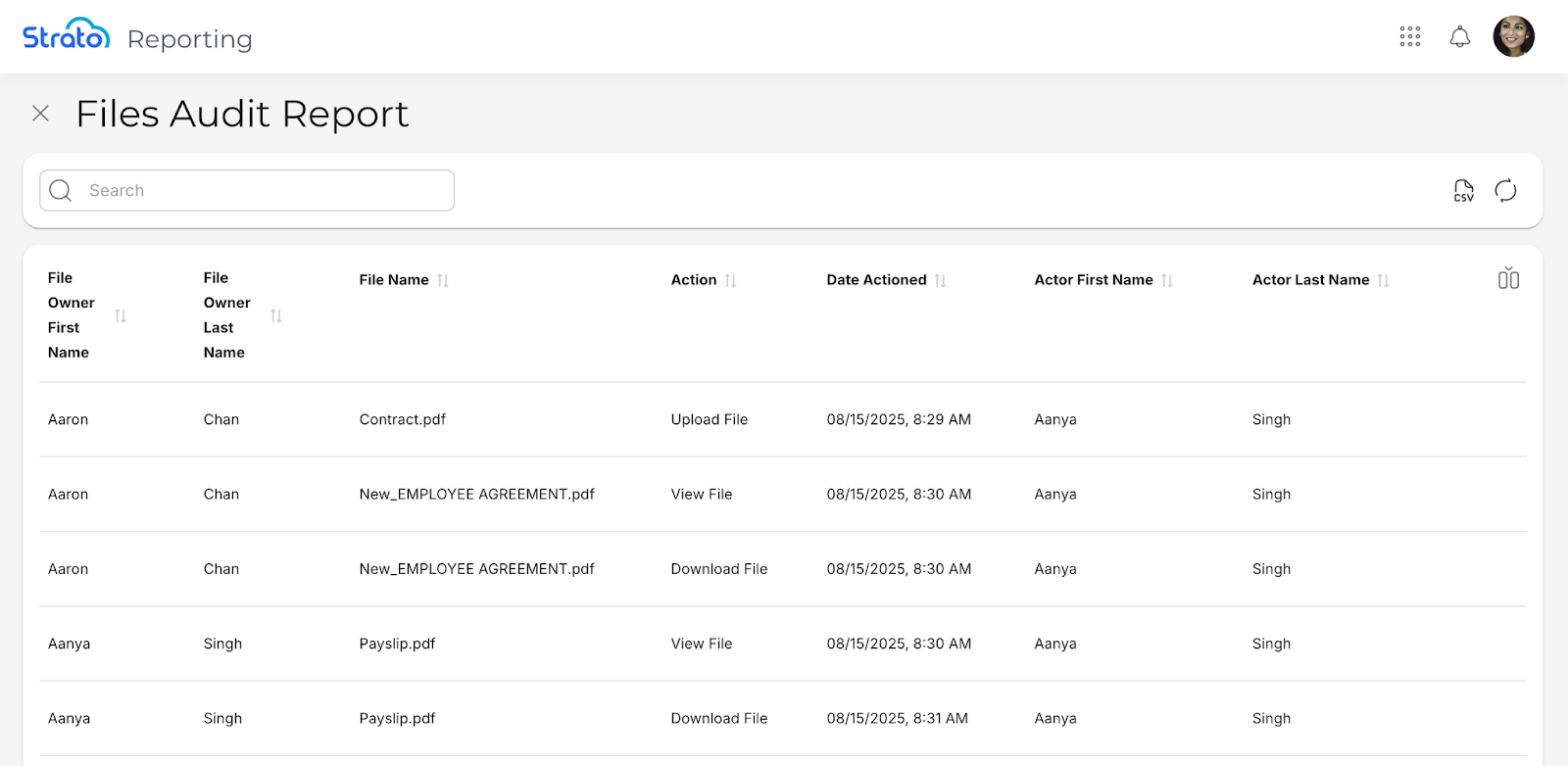Screen dimensions: 1568x766
Task: Click the Strato logo
Action: click(x=66, y=36)
